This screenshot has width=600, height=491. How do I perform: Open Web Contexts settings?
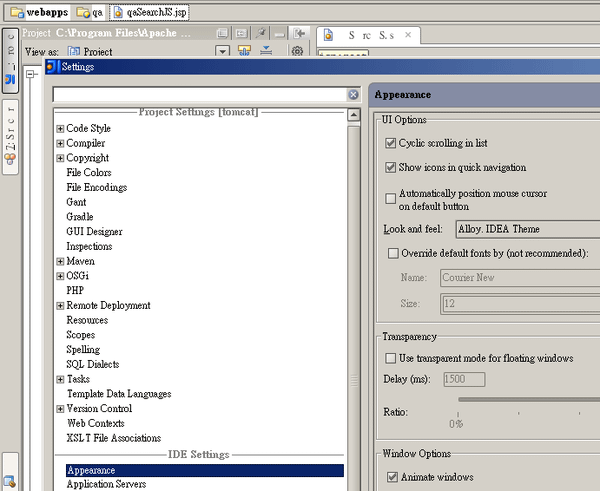coord(96,423)
